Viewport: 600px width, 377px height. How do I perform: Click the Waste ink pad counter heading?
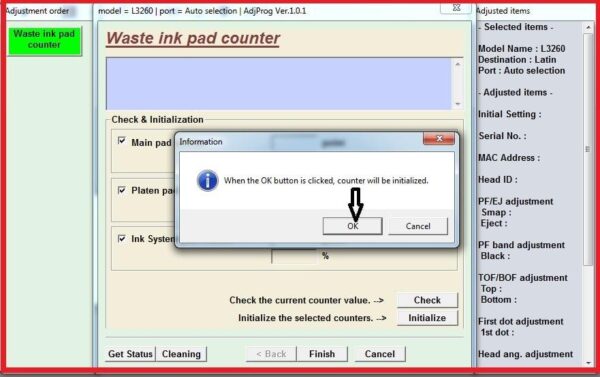tap(193, 38)
